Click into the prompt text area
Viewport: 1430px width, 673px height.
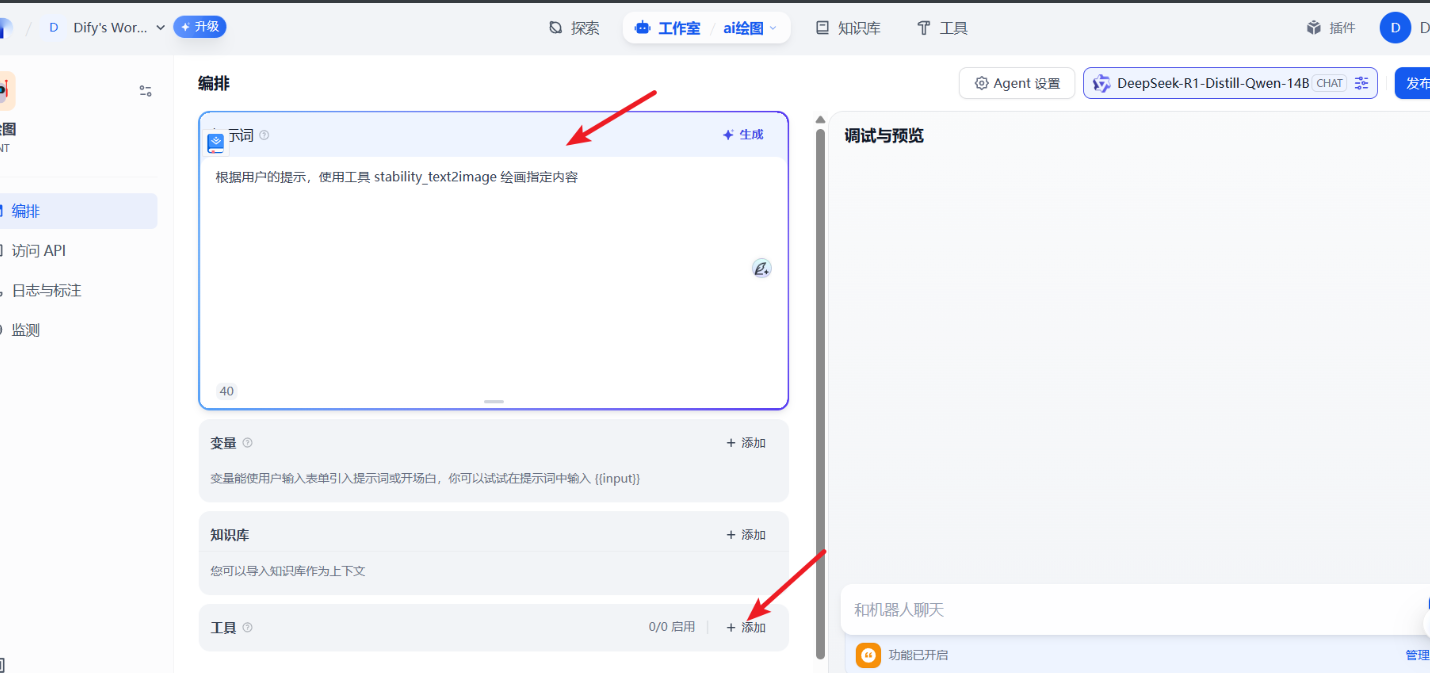[x=493, y=270]
